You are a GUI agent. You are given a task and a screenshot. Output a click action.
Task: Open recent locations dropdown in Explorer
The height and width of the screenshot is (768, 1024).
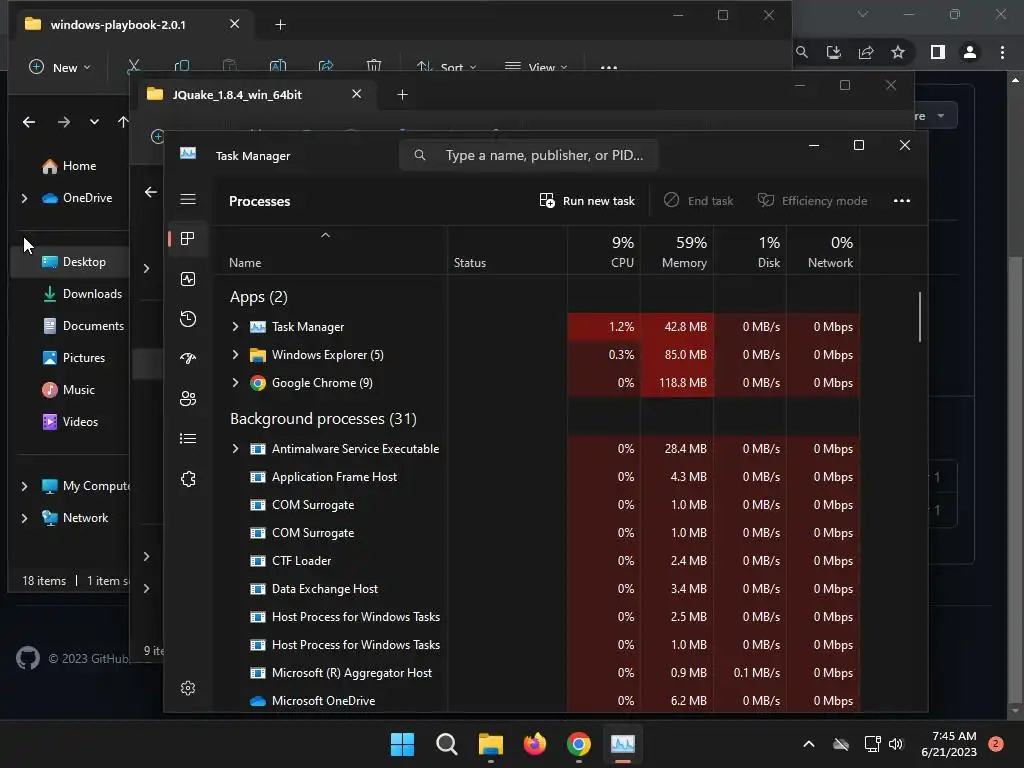pos(95,122)
